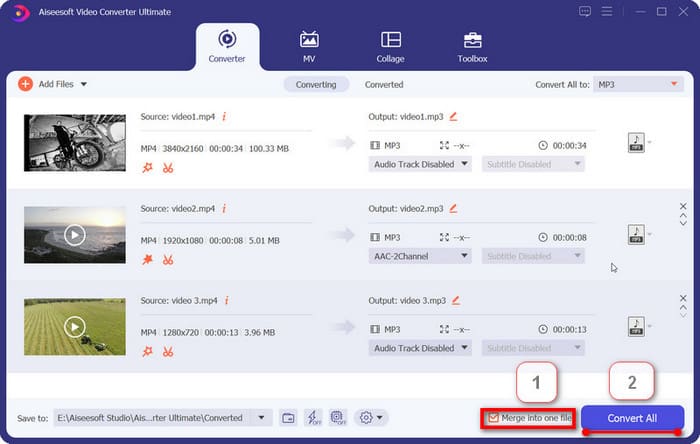Image resolution: width=700 pixels, height=444 pixels.
Task: Select the video1.mp4 motorcycle thumbnail
Action: 75,143
